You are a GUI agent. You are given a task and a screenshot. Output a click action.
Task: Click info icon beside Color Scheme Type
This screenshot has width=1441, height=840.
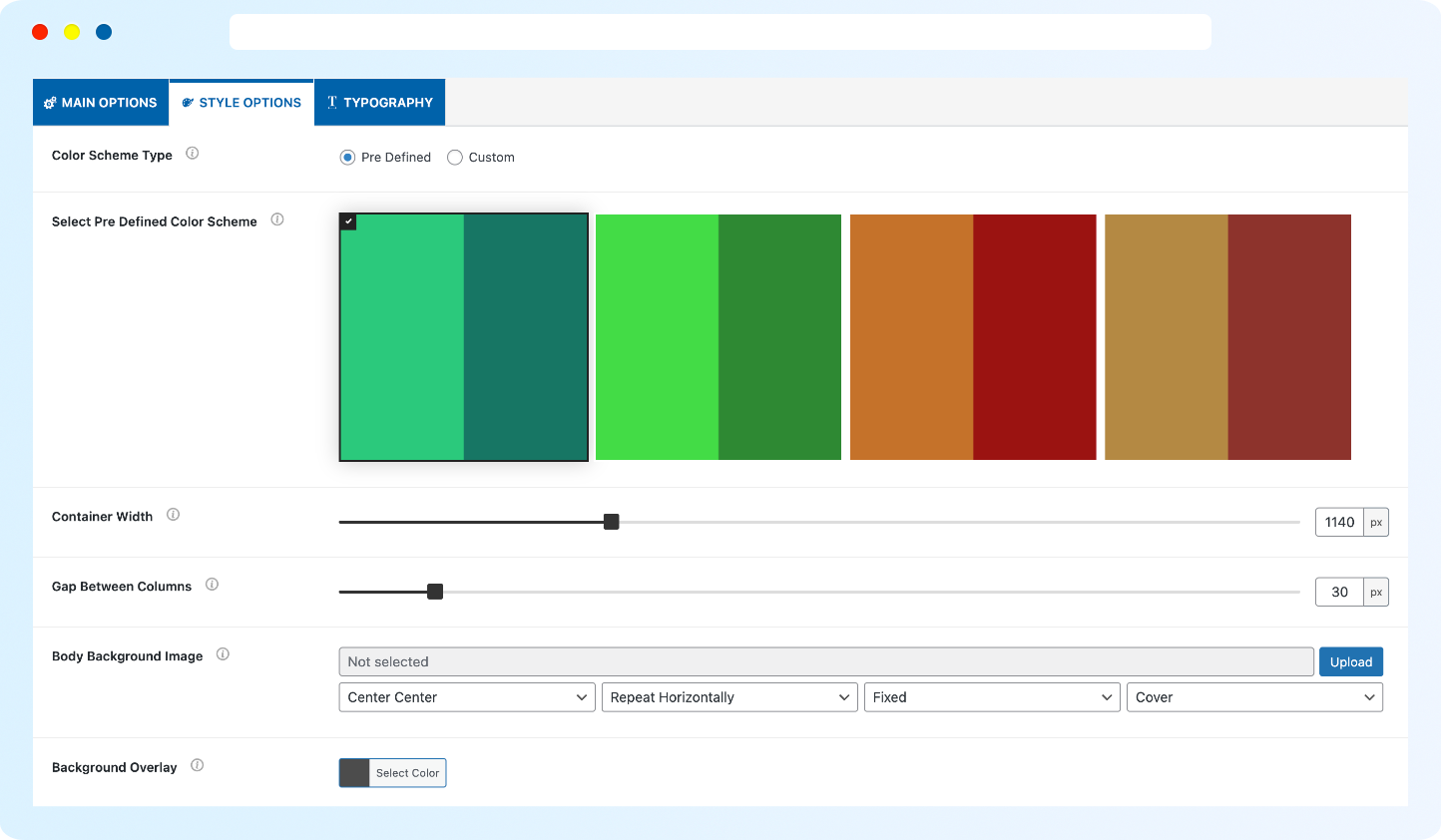pyautogui.click(x=193, y=154)
